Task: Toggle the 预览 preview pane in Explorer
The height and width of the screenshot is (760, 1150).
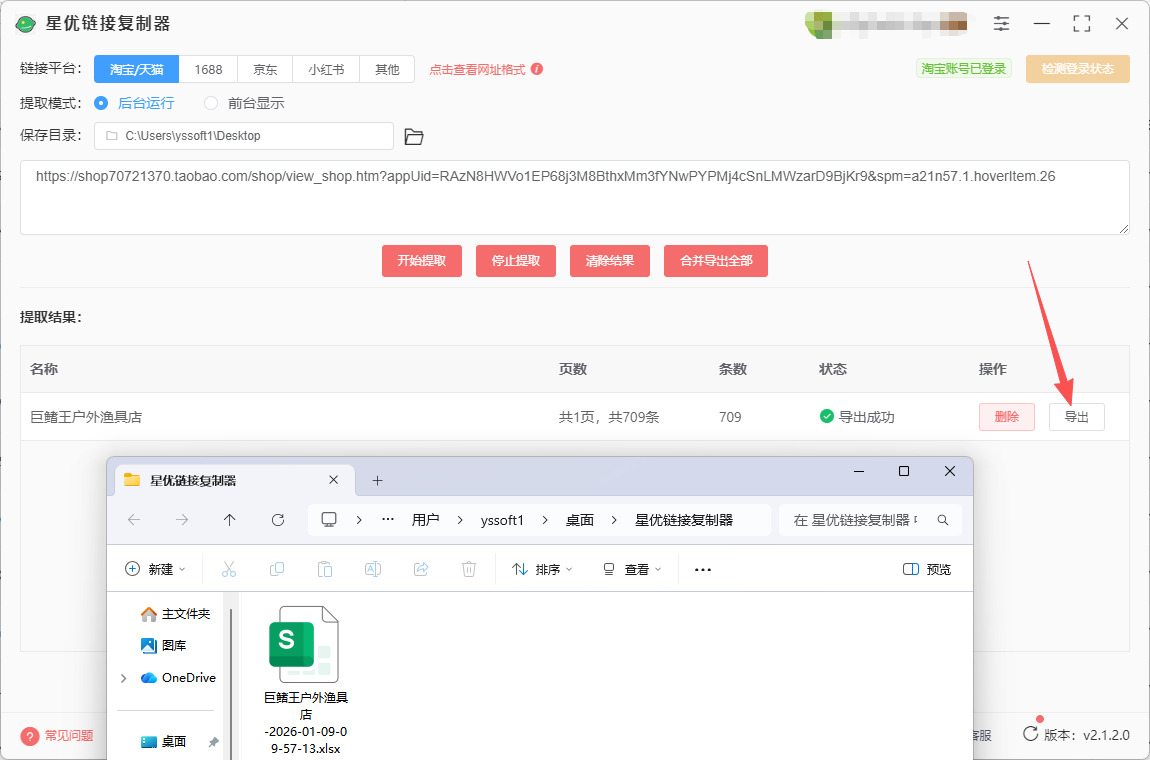Action: coord(927,569)
